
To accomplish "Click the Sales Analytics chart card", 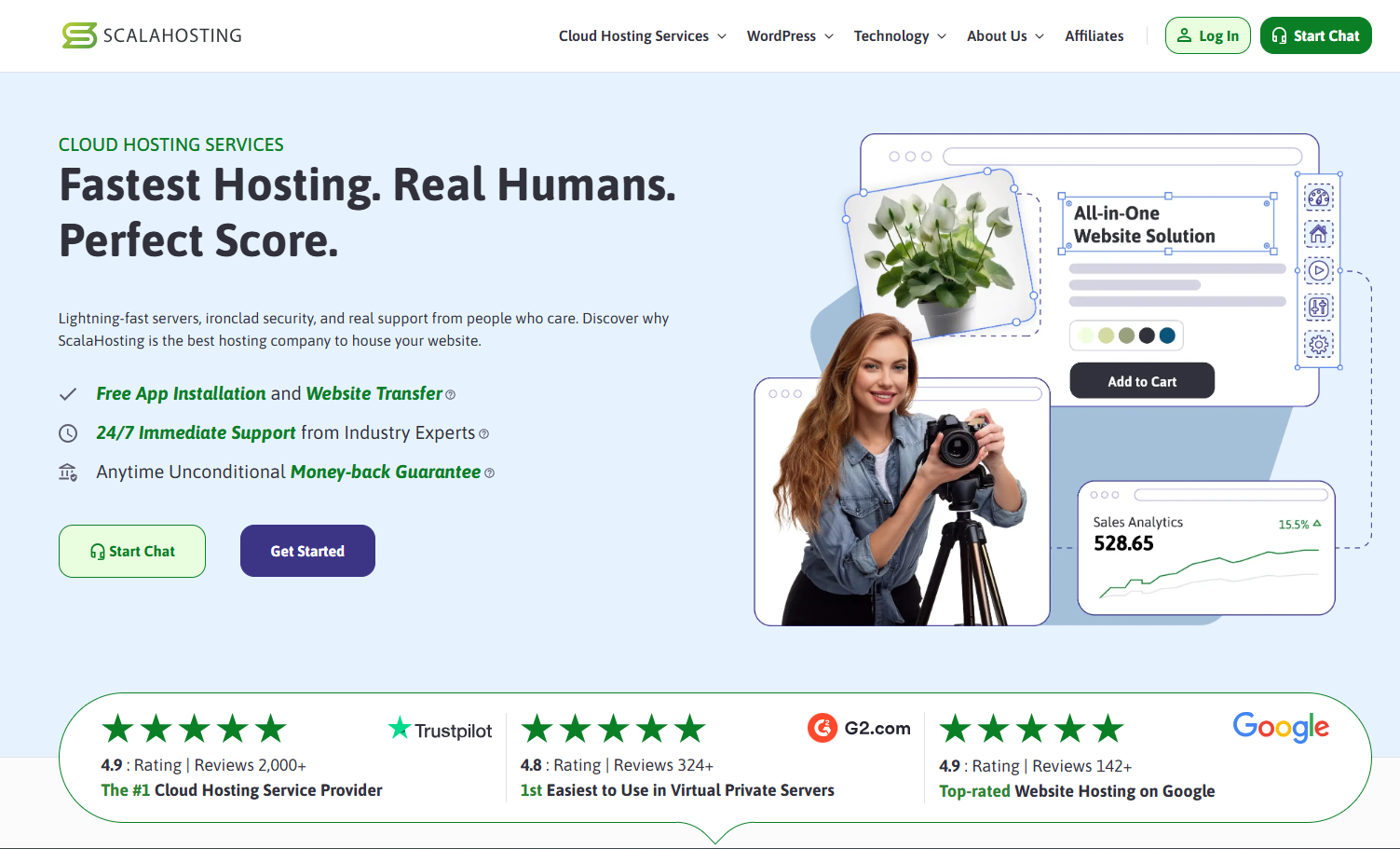I will 1206,548.
